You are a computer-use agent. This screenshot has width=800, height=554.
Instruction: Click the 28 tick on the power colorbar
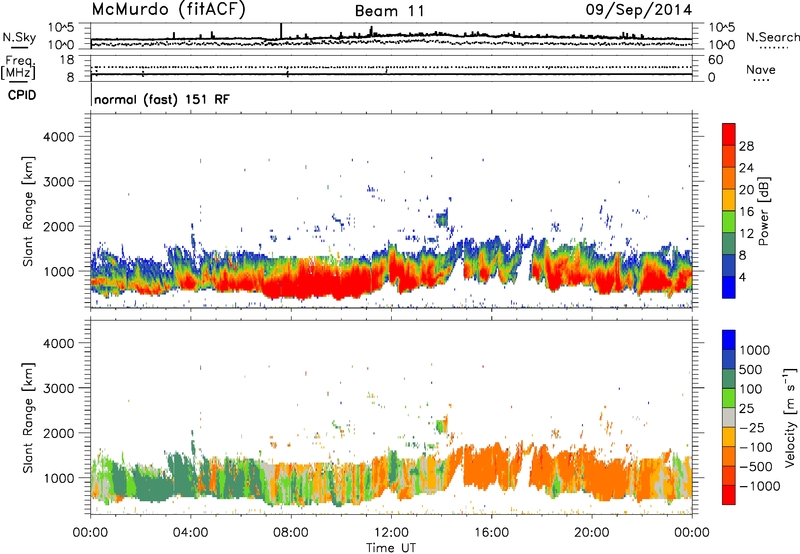click(x=746, y=146)
